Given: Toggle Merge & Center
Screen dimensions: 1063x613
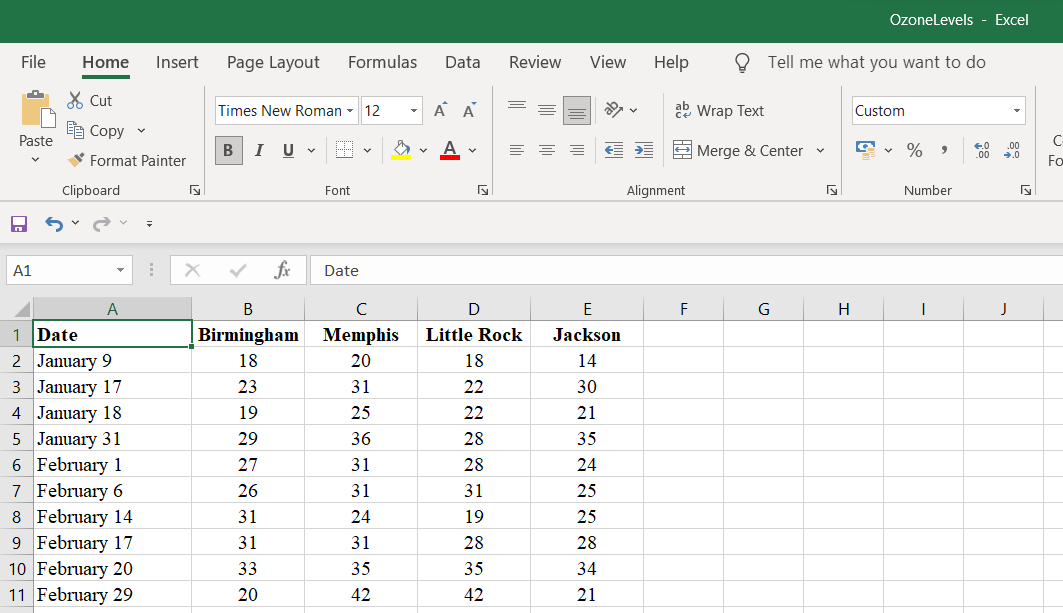Looking at the screenshot, I should pos(738,150).
